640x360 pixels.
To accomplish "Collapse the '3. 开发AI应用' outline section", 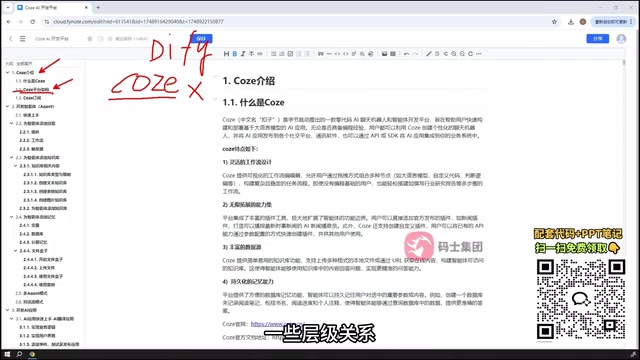I will (x=7, y=310).
